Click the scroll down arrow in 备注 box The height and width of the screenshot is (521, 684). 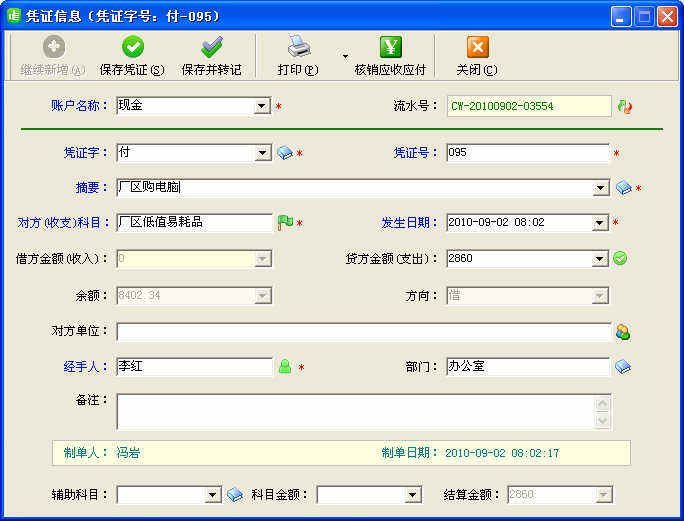click(602, 421)
